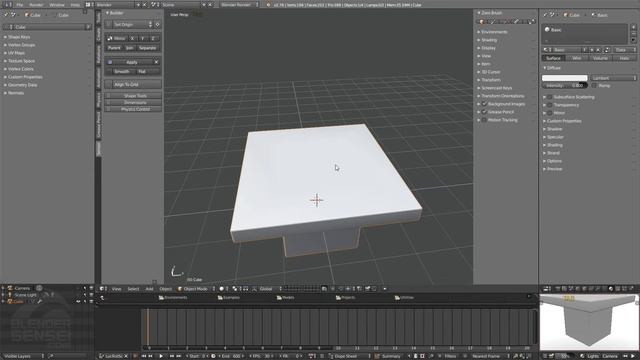Select the Wire material type tab
640x360 pixels.
pyautogui.click(x=577, y=58)
